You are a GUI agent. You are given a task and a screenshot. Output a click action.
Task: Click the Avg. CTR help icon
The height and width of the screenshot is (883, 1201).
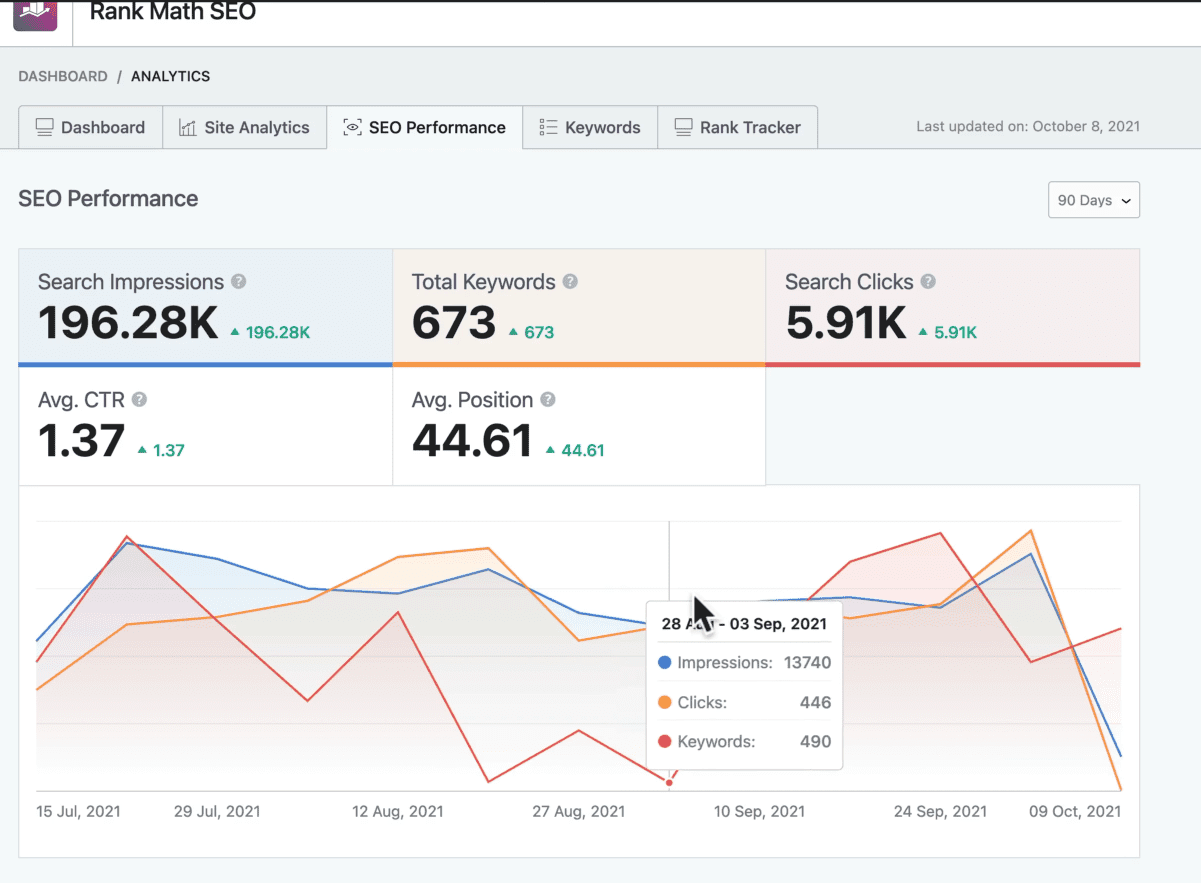tap(140, 400)
